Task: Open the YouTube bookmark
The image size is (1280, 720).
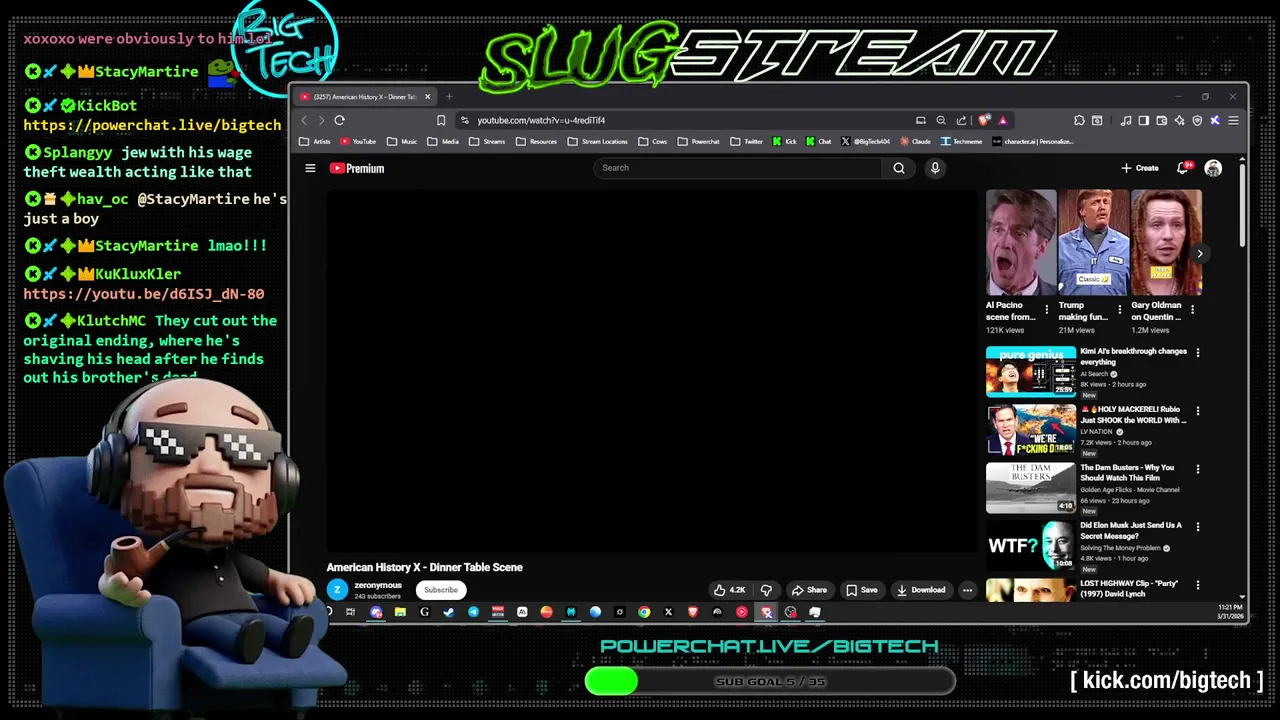Action: (x=358, y=142)
